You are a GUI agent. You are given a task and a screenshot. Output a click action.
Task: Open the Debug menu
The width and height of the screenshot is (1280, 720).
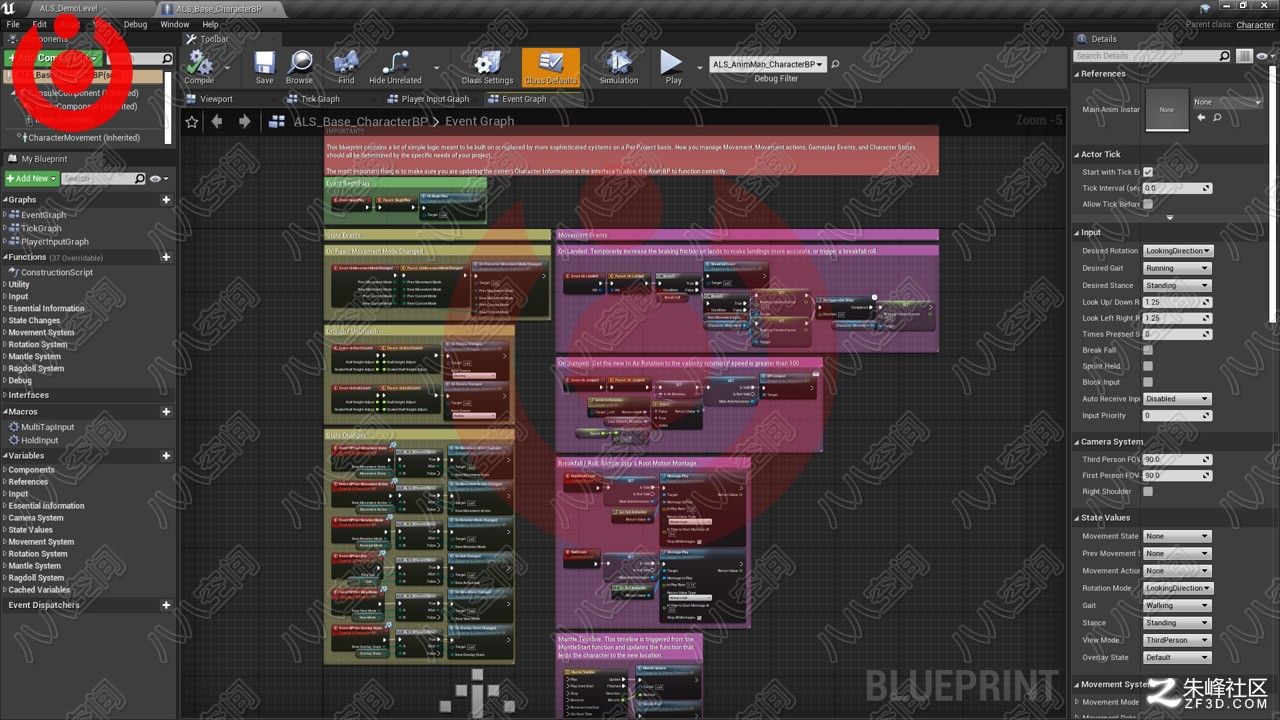click(135, 24)
